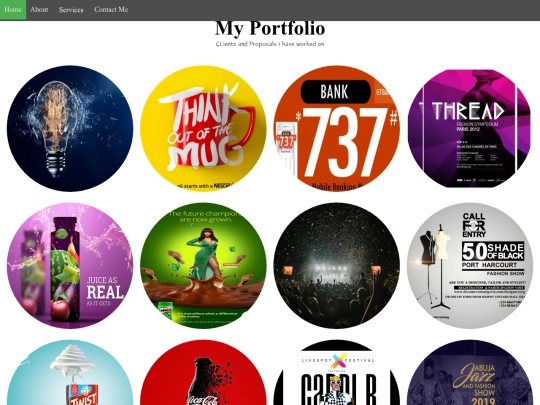Open the concert crowd photo thumbnail
This screenshot has height=405, width=540.
click(x=337, y=266)
